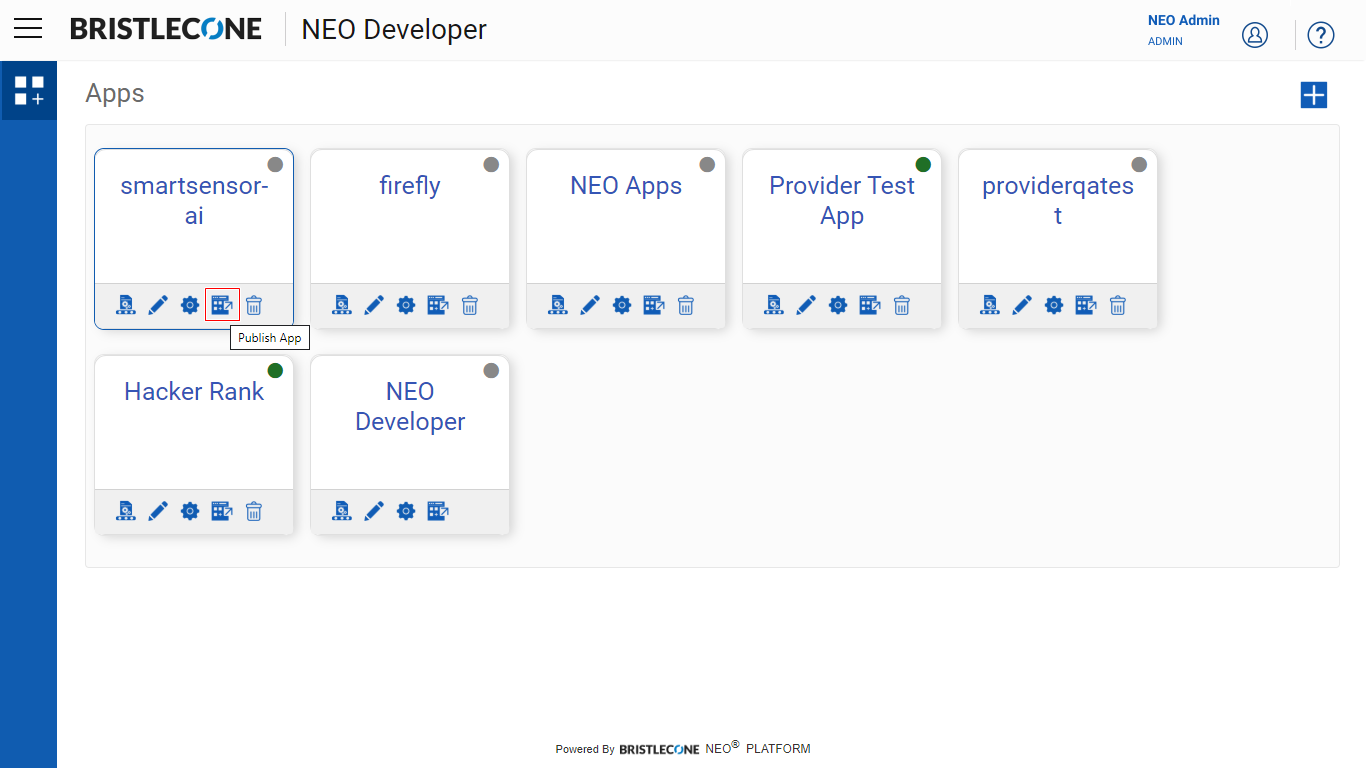Screen dimensions: 1366x768
Task: Open the firefly app title
Action: pos(410,185)
